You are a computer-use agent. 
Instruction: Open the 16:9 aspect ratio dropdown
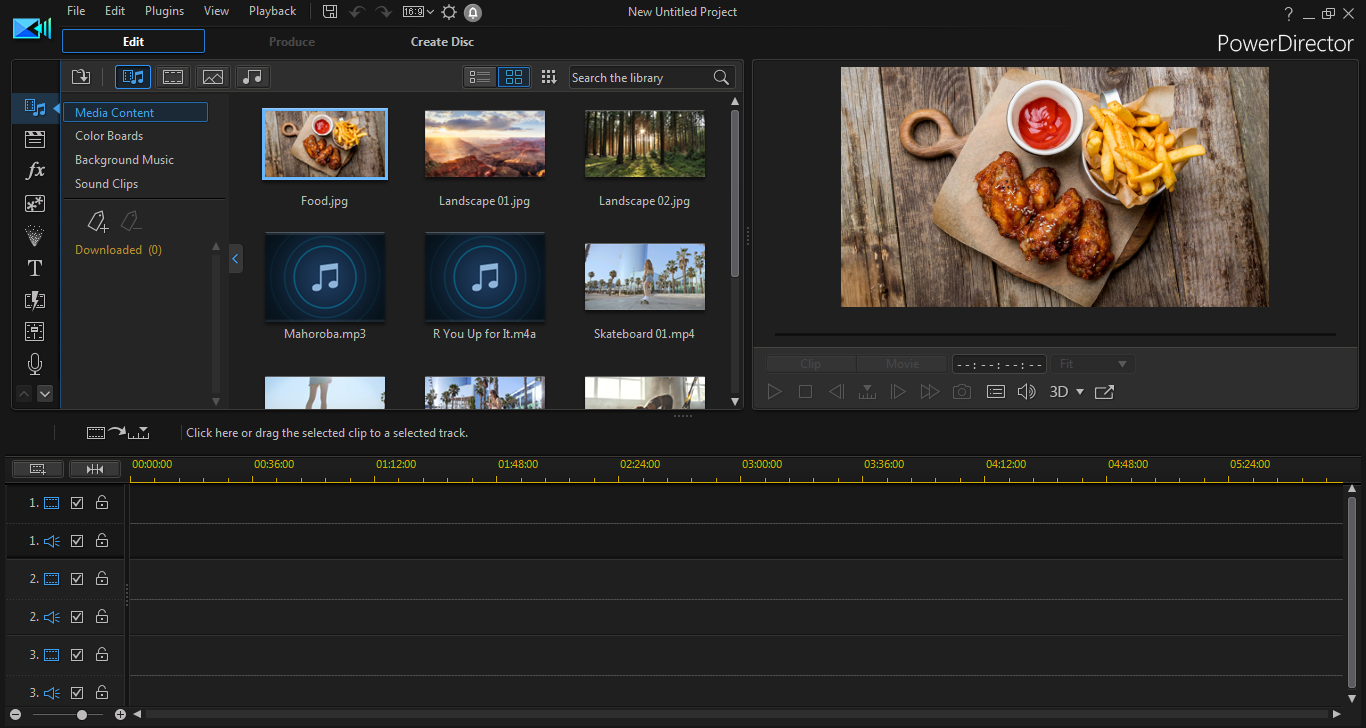coord(418,12)
